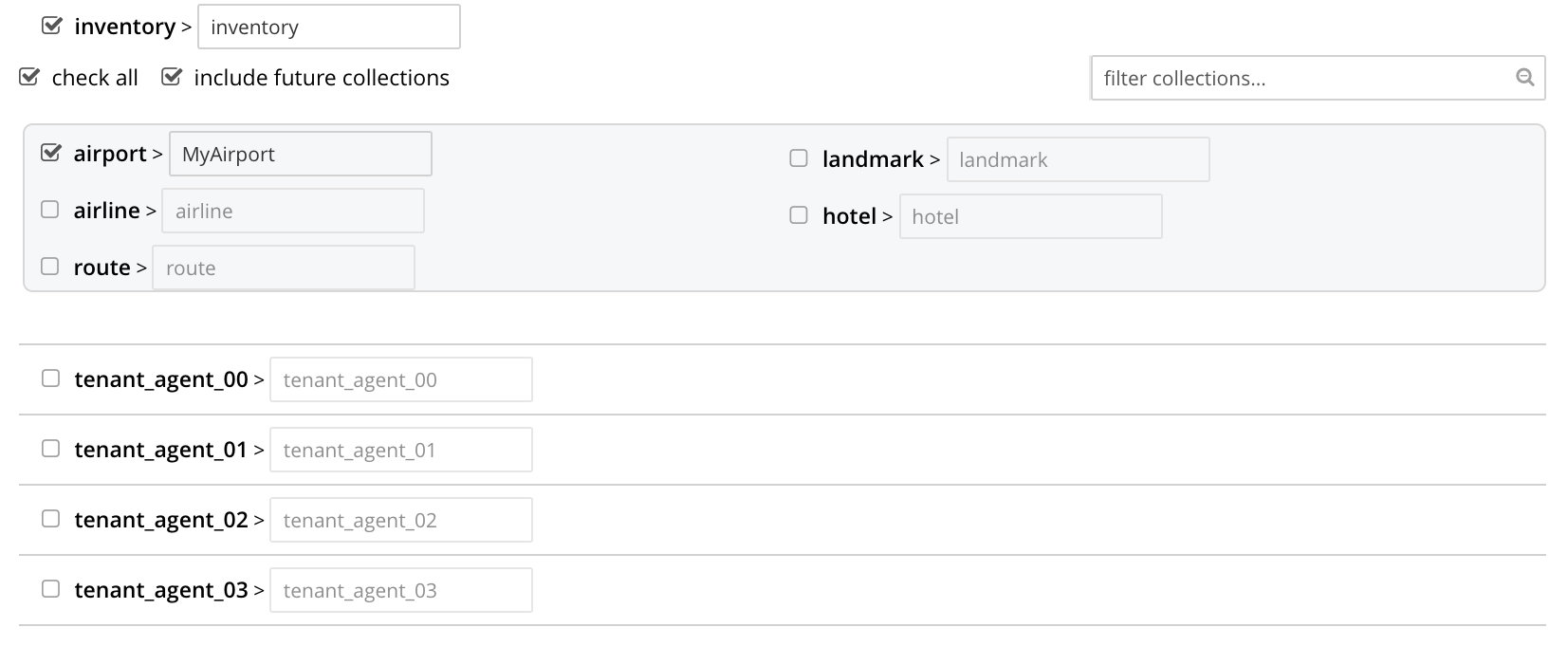This screenshot has width=1568, height=646.
Task: Check the landmark collection checkbox
Action: pos(799,158)
